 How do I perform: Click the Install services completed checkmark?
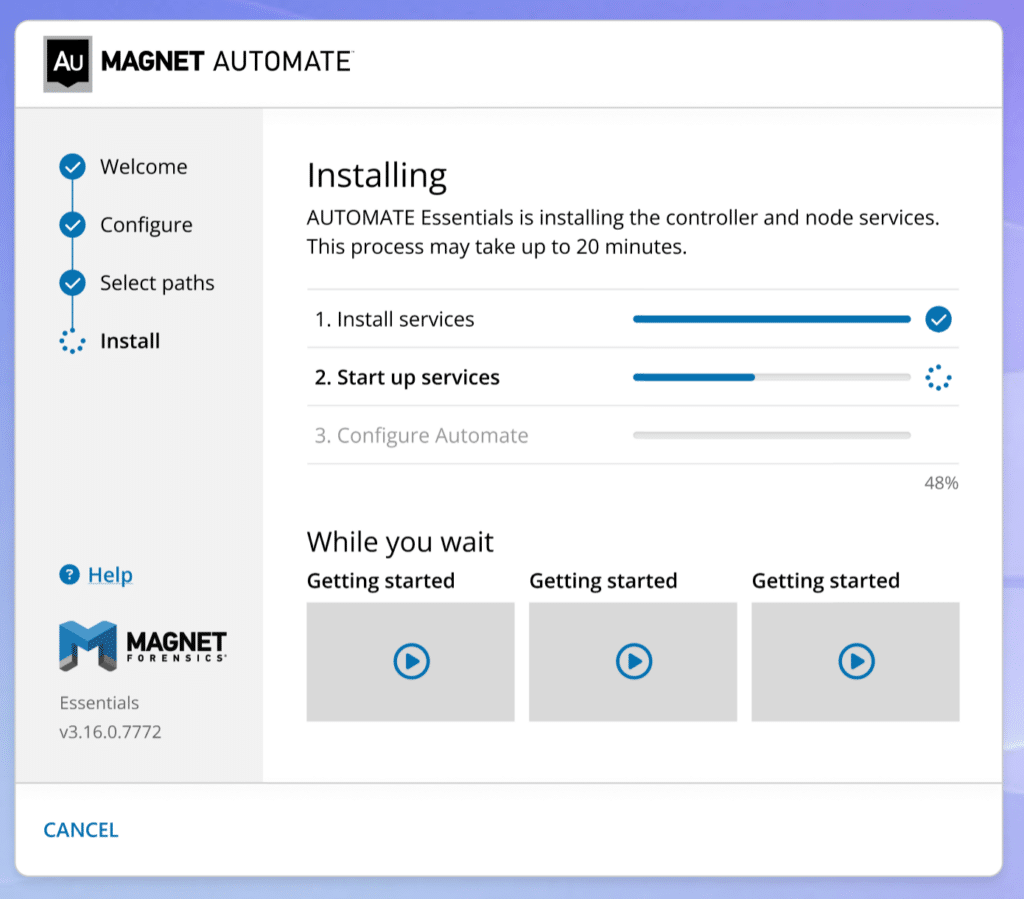tap(938, 320)
